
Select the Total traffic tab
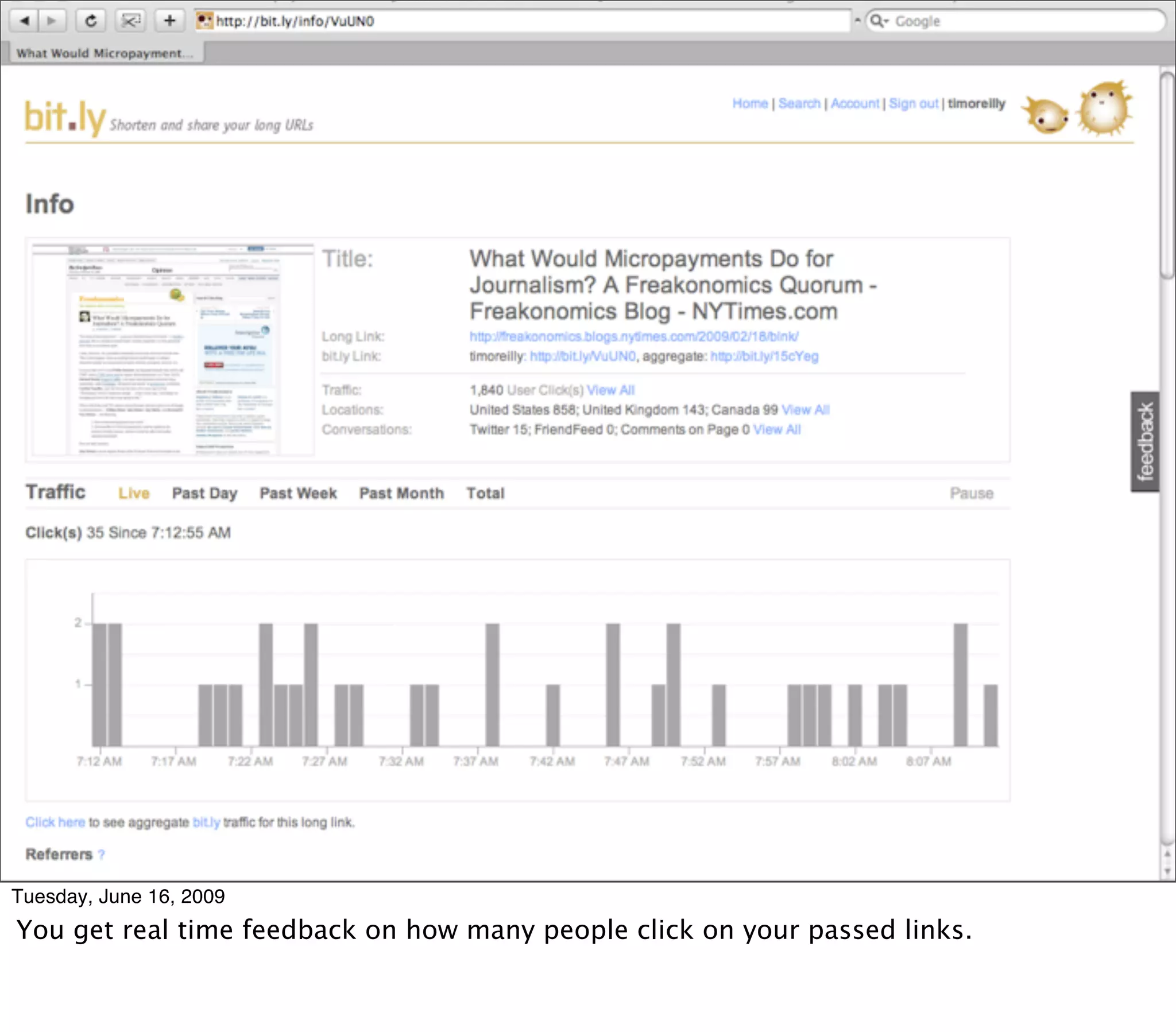[x=485, y=493]
